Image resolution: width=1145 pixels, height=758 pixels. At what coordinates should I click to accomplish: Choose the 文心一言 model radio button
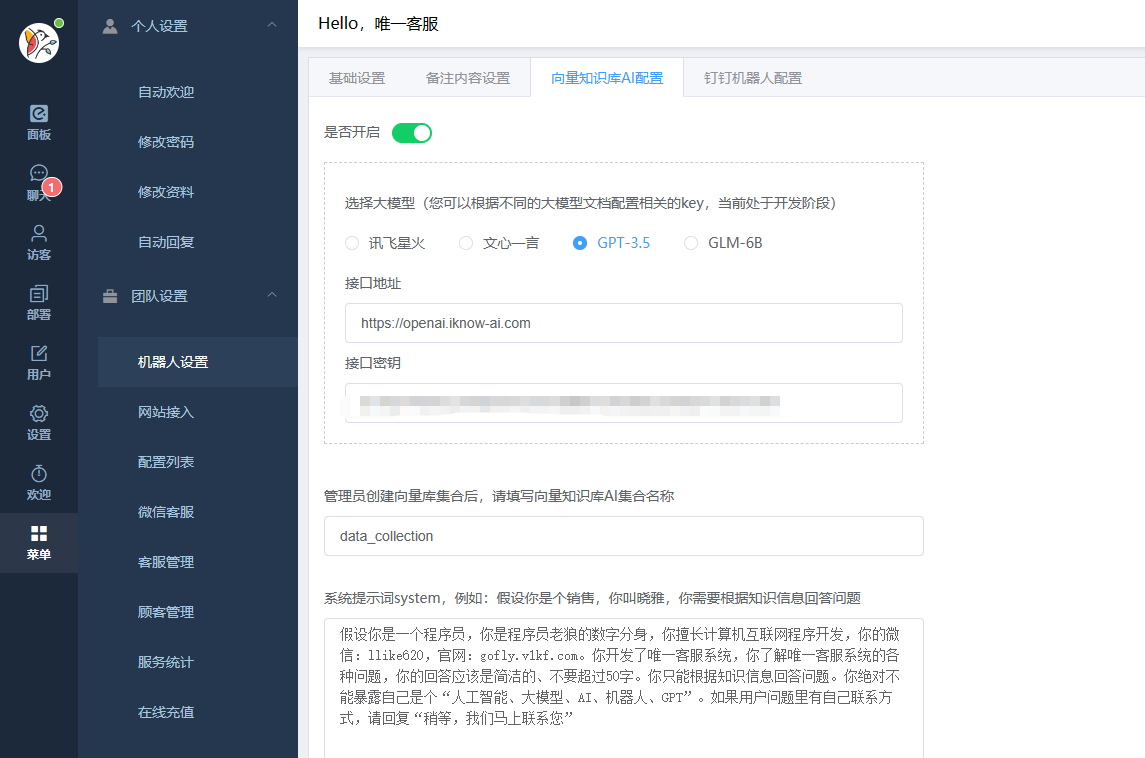click(x=466, y=243)
